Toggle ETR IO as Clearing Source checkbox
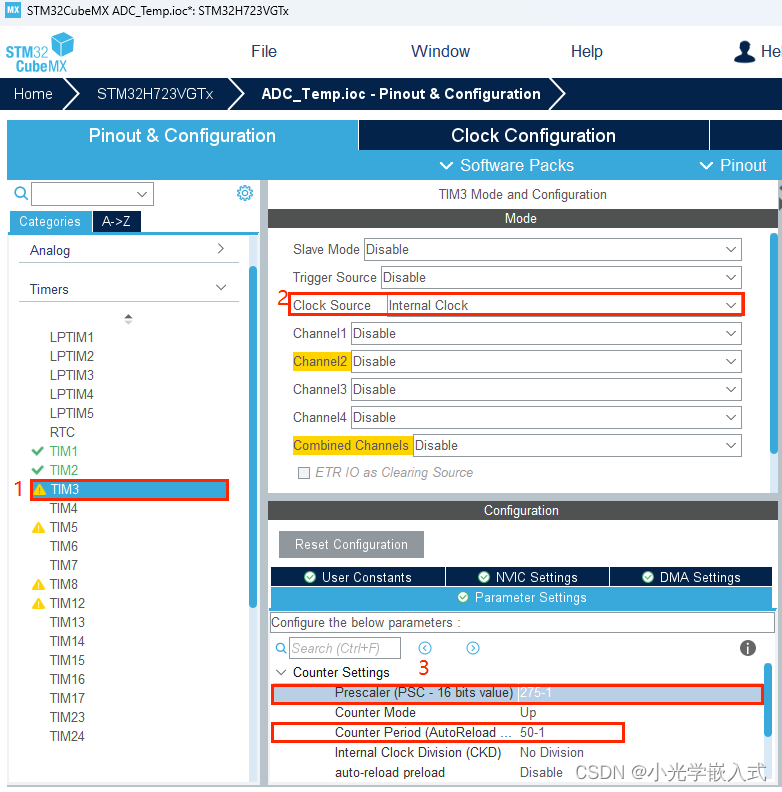 (x=304, y=473)
